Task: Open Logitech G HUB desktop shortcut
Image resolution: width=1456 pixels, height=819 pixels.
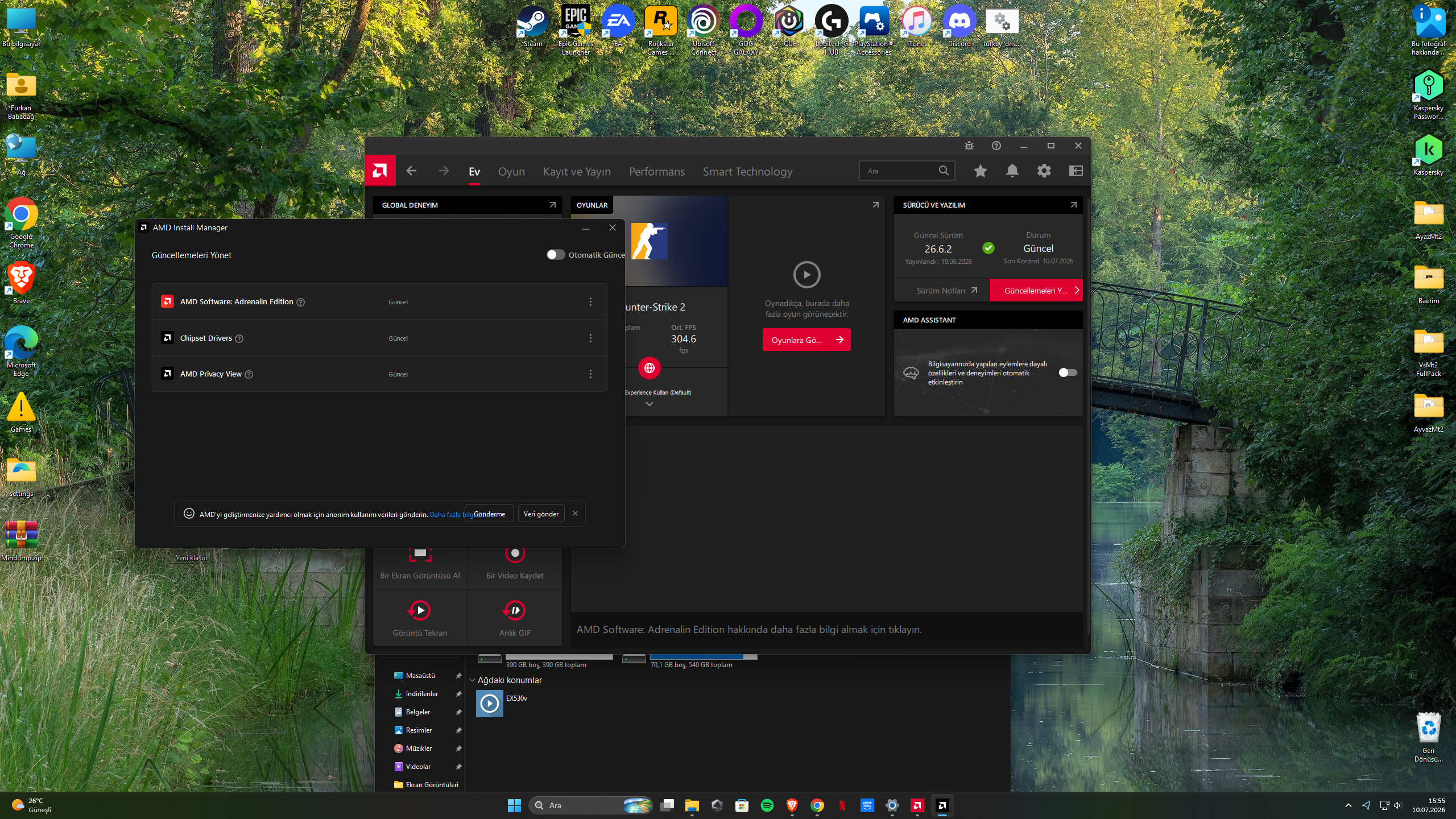Action: [832, 31]
